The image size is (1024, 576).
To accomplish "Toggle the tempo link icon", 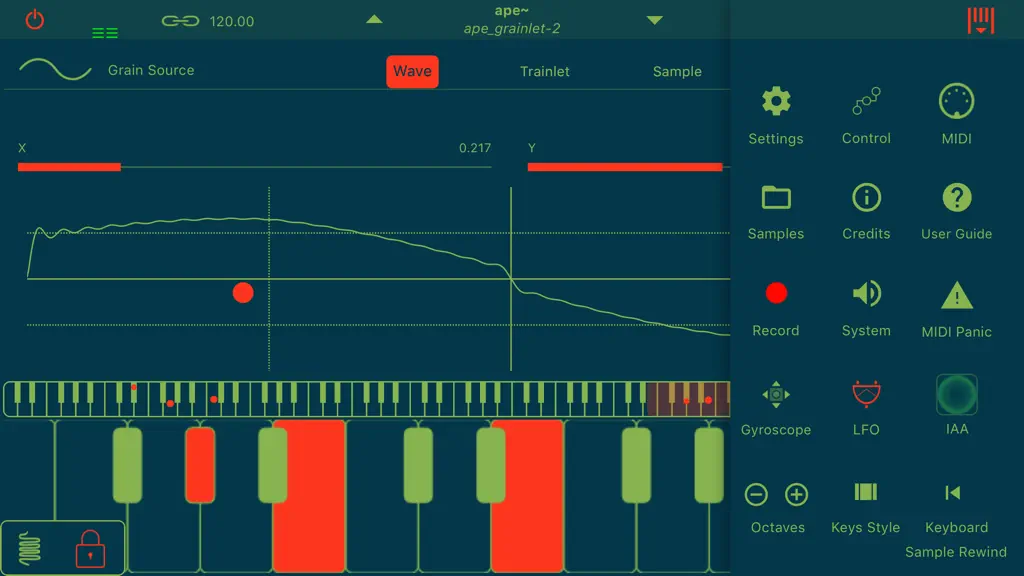I will click(x=180, y=22).
